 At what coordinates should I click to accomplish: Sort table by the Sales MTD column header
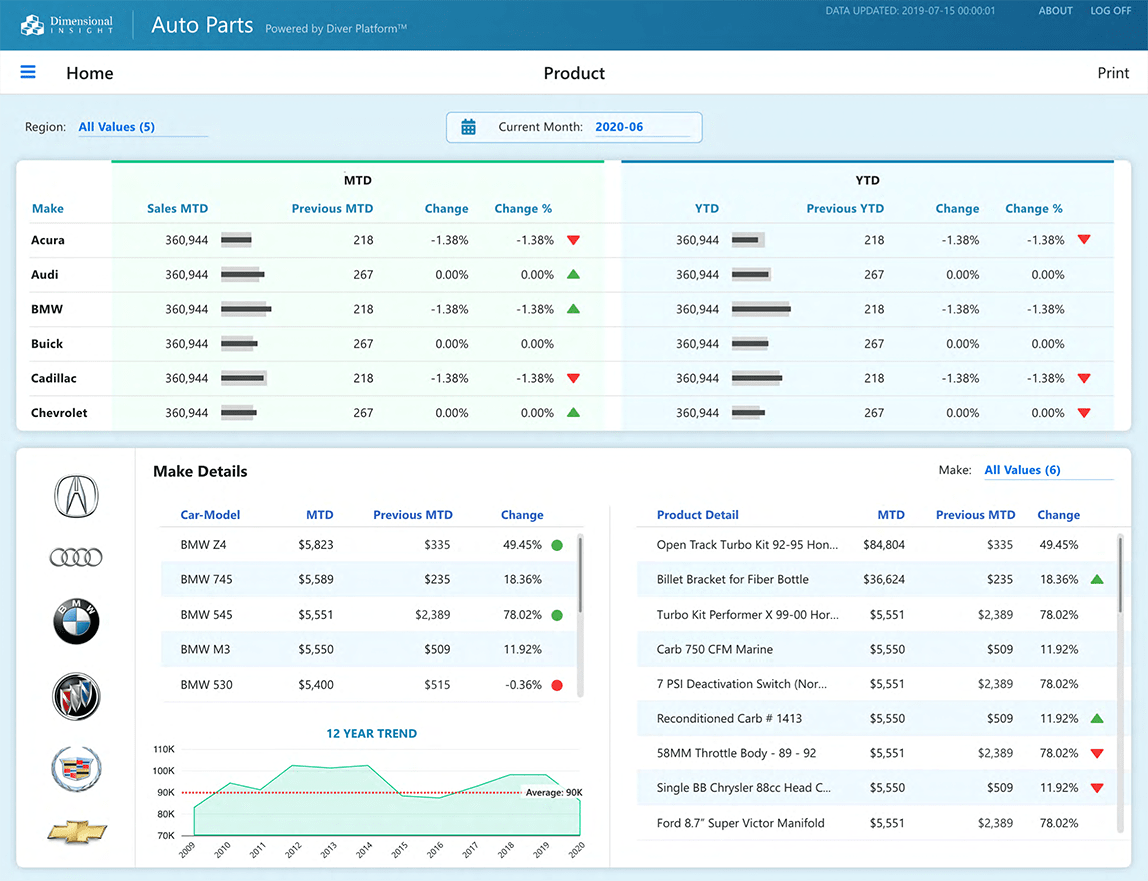click(177, 209)
